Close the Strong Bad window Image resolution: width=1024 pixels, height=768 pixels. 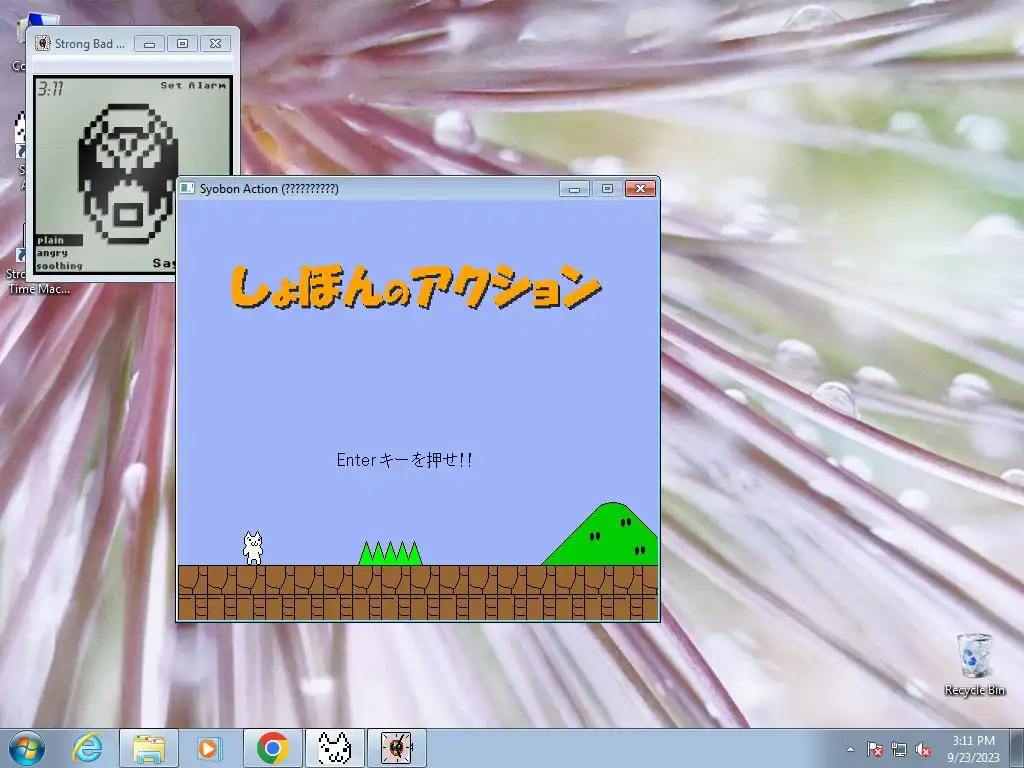[x=215, y=44]
